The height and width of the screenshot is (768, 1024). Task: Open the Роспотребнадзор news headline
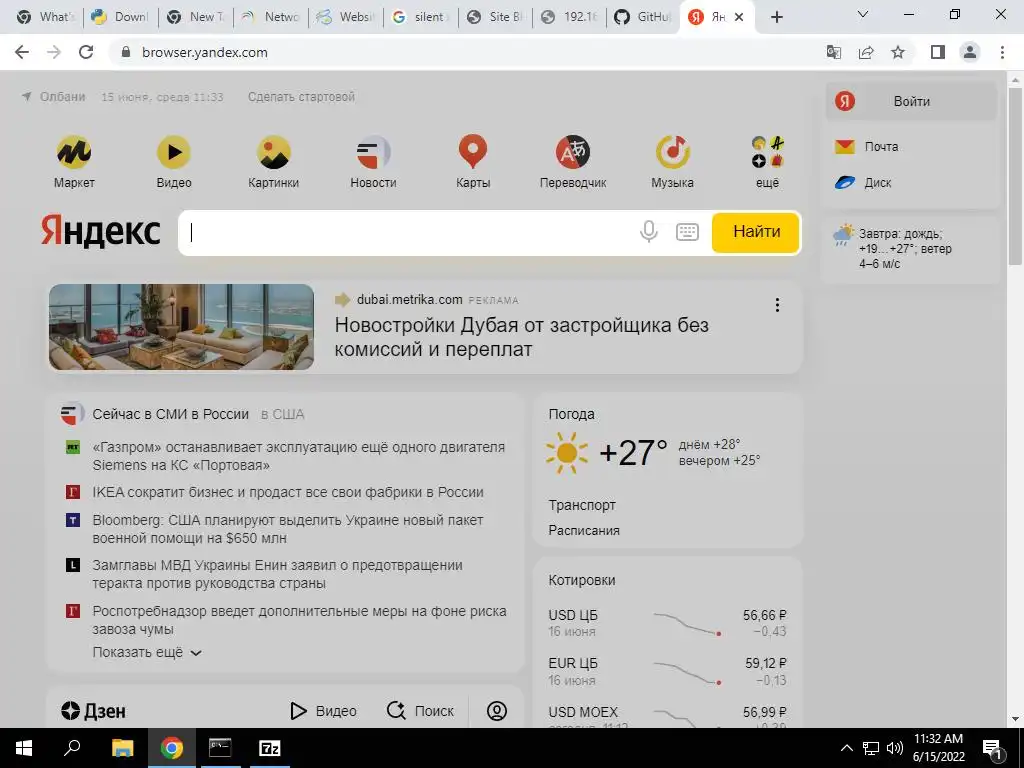(x=299, y=620)
